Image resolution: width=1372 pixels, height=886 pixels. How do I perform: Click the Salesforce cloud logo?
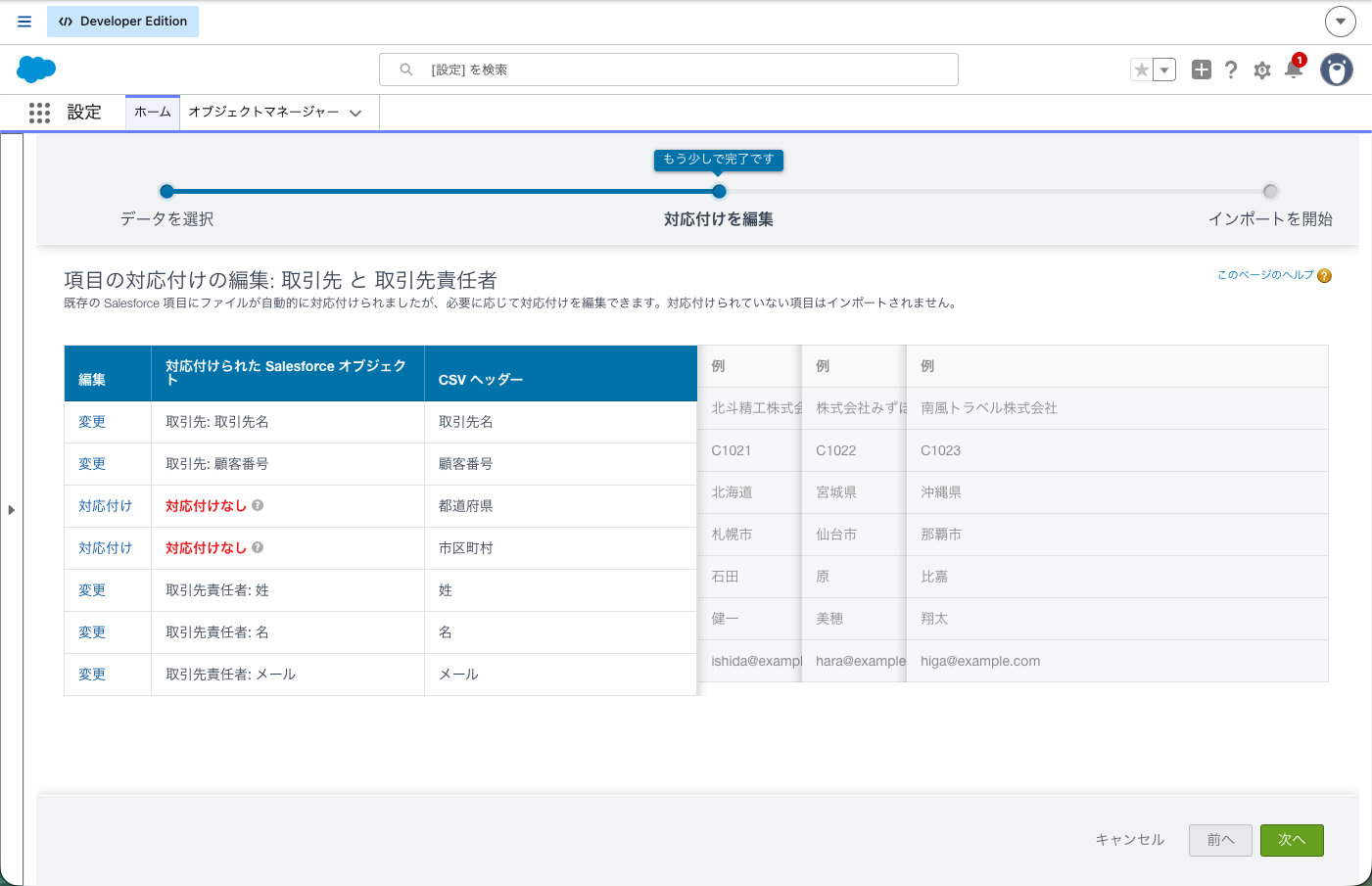[36, 70]
